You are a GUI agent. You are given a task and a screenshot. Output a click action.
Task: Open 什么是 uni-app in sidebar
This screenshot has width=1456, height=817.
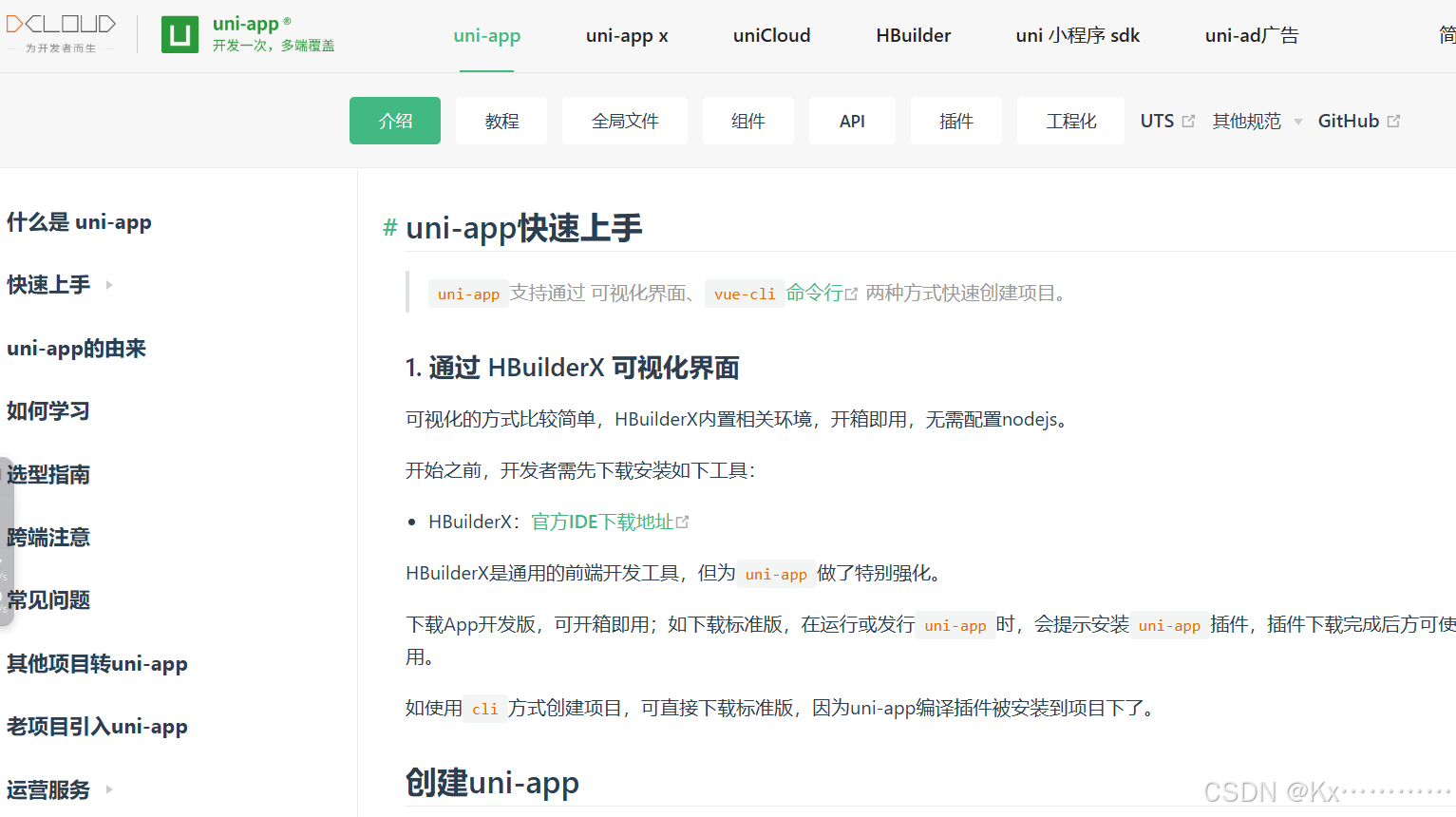[79, 222]
